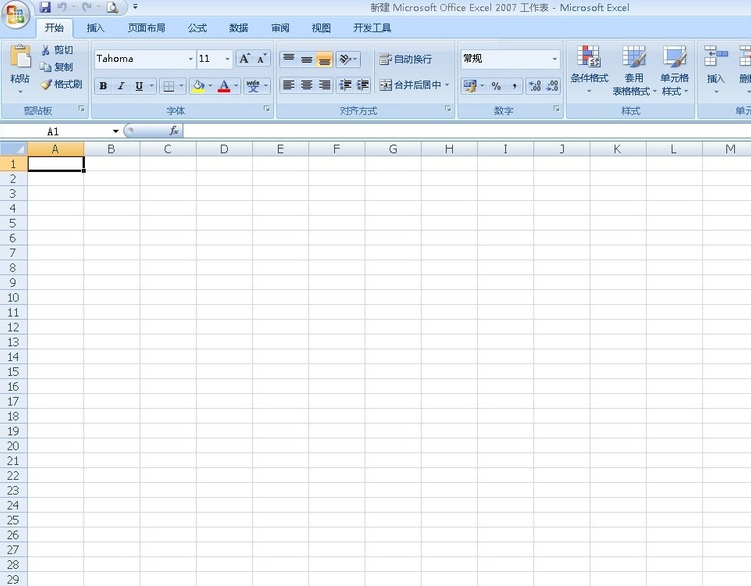
Task: Apply accounting number format
Action: pyautogui.click(x=470, y=86)
